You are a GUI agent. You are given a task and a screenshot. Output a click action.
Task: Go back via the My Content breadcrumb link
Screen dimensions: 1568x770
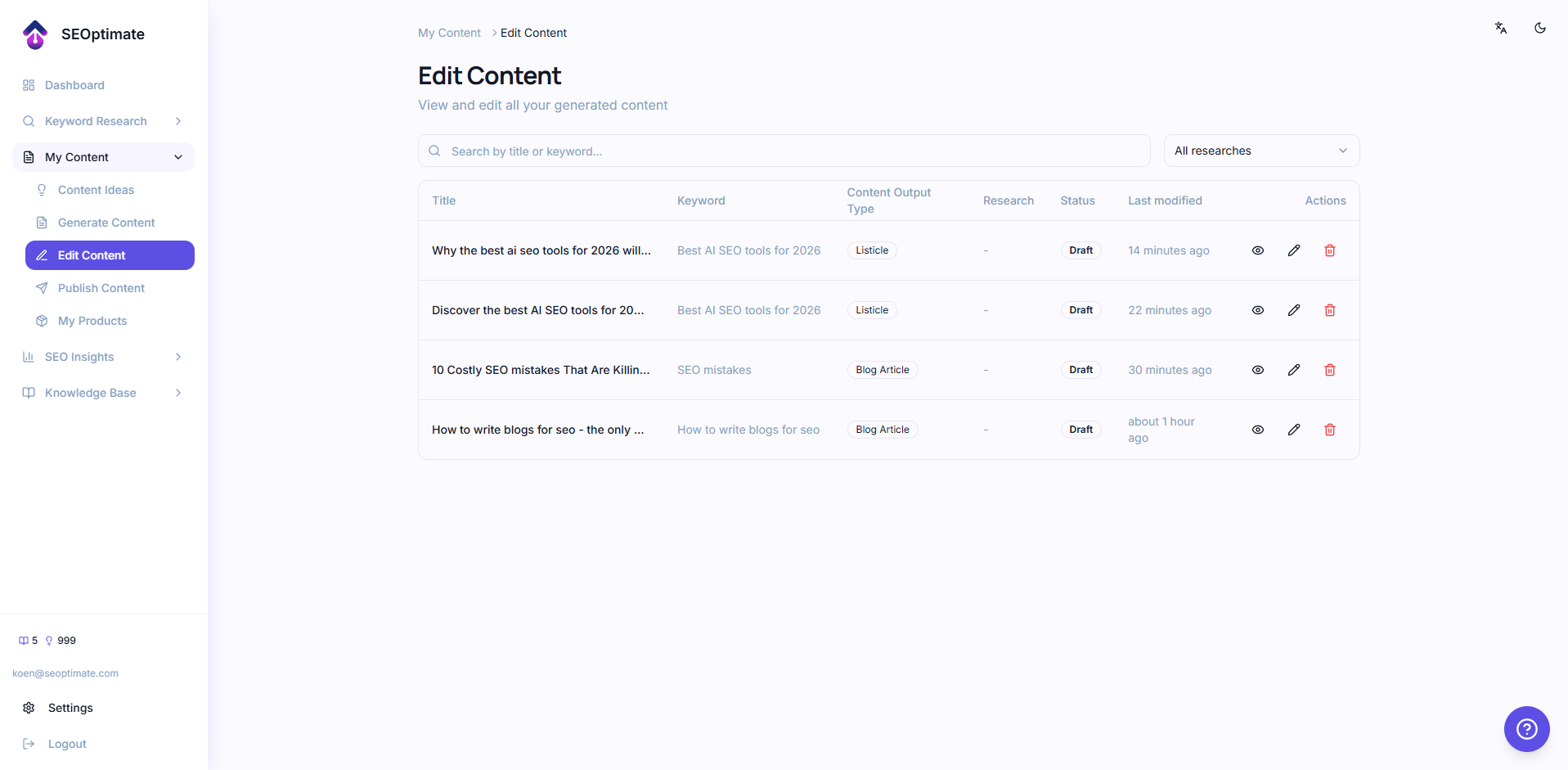coord(448,33)
